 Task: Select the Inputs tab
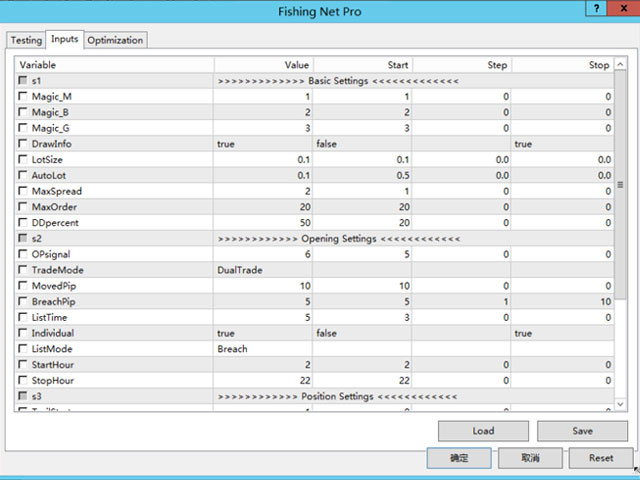pyautogui.click(x=64, y=39)
